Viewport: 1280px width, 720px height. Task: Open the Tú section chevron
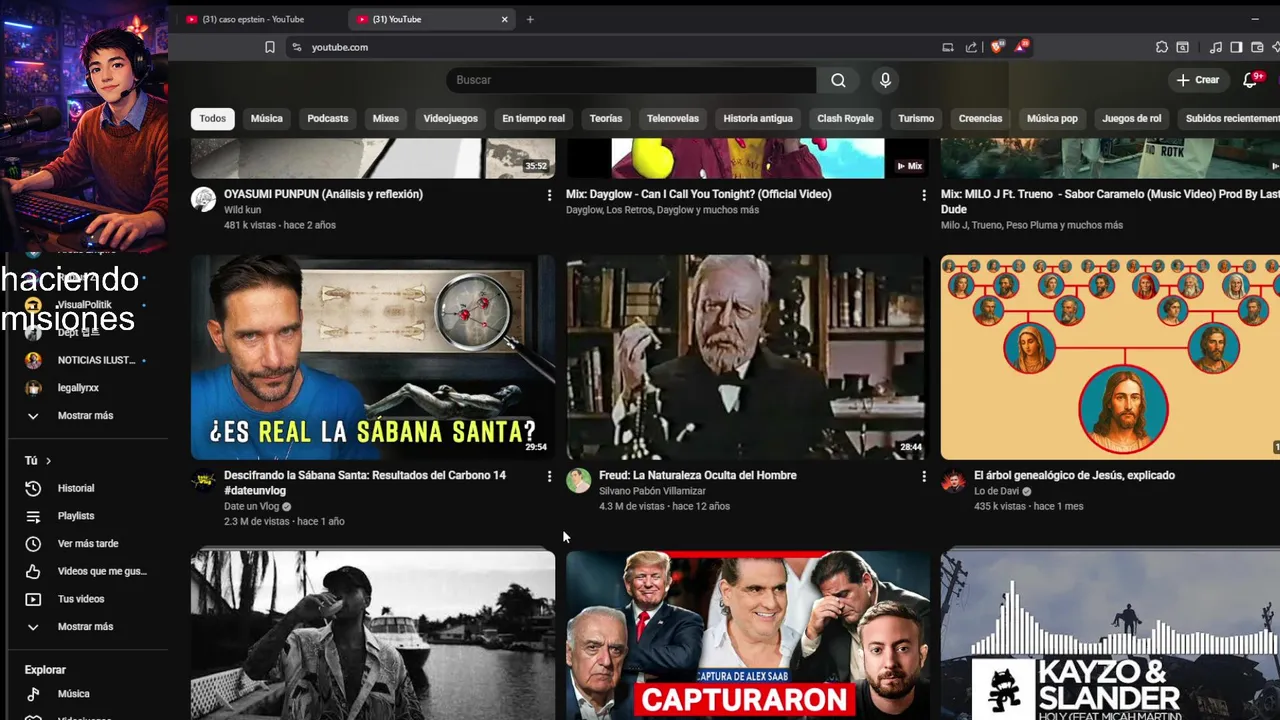coord(48,461)
